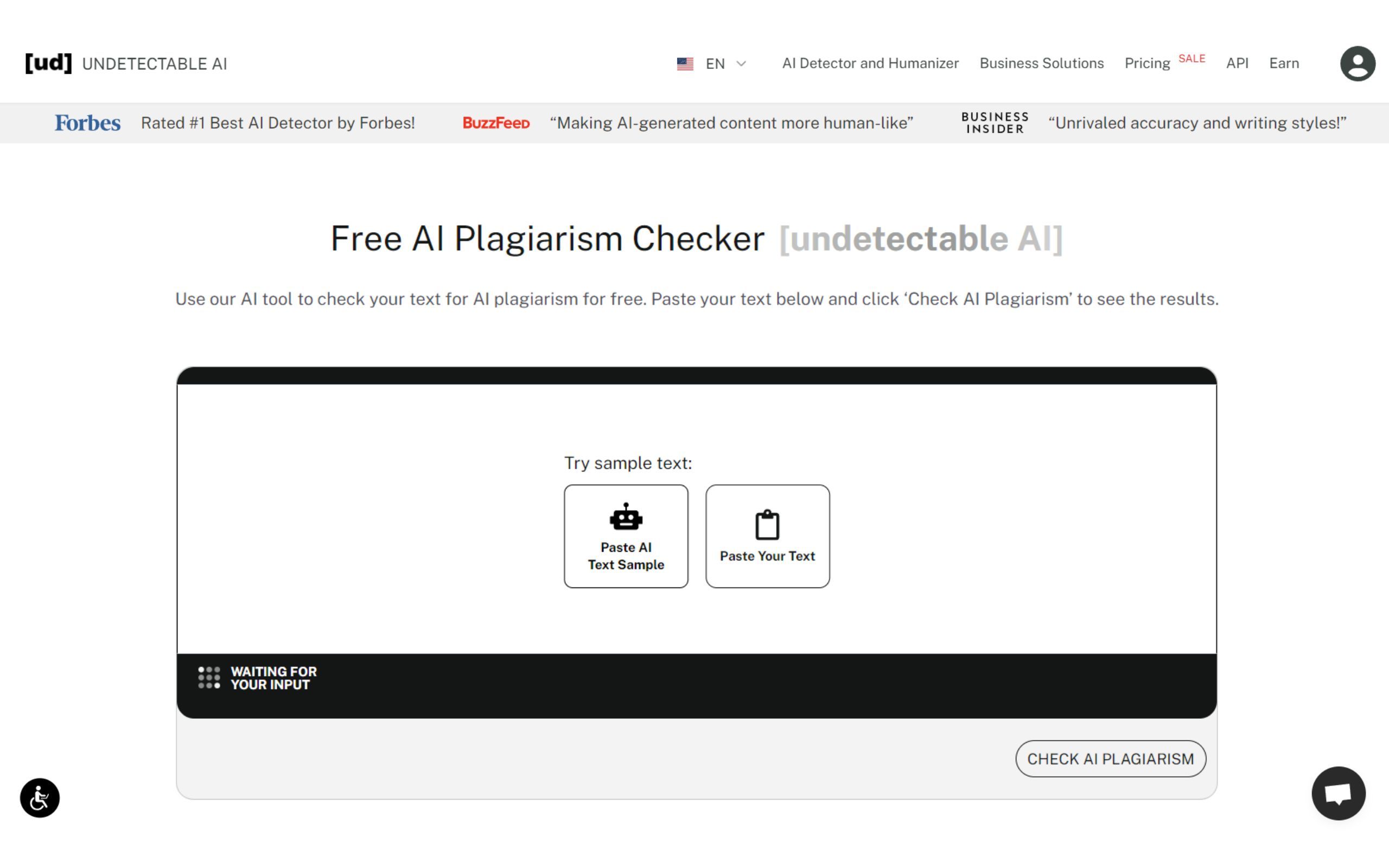Viewport: 1389px width, 868px height.
Task: Click the BuzzFeed logo in banner
Action: (x=496, y=123)
